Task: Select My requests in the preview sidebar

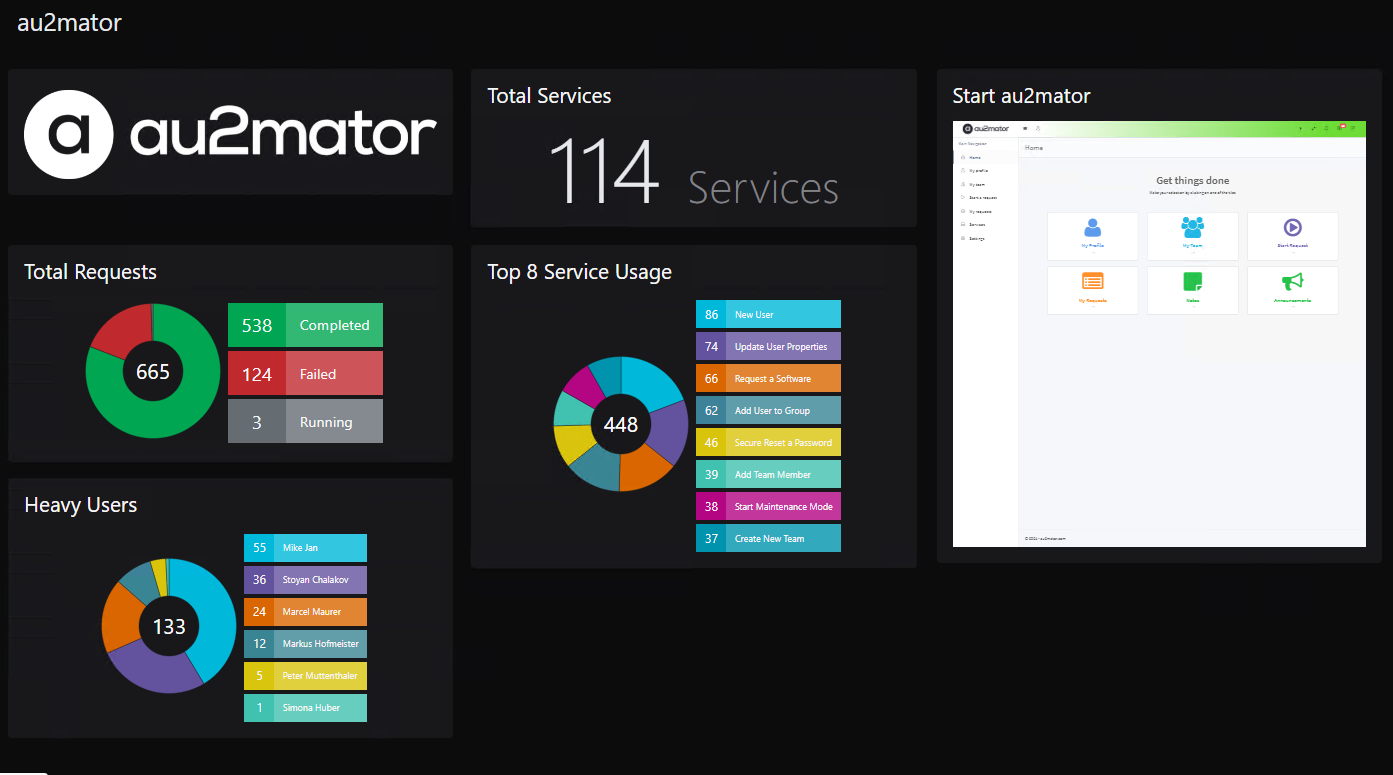Action: (985, 212)
